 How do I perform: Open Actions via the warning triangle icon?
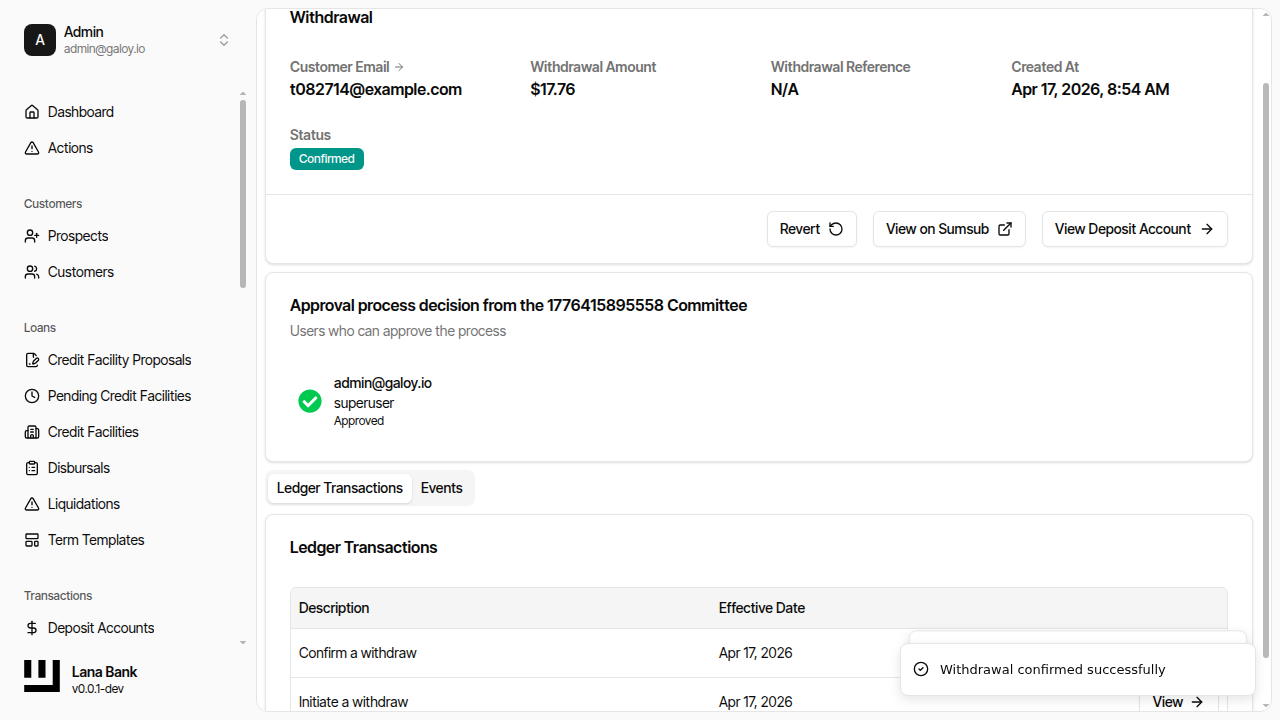click(31, 147)
